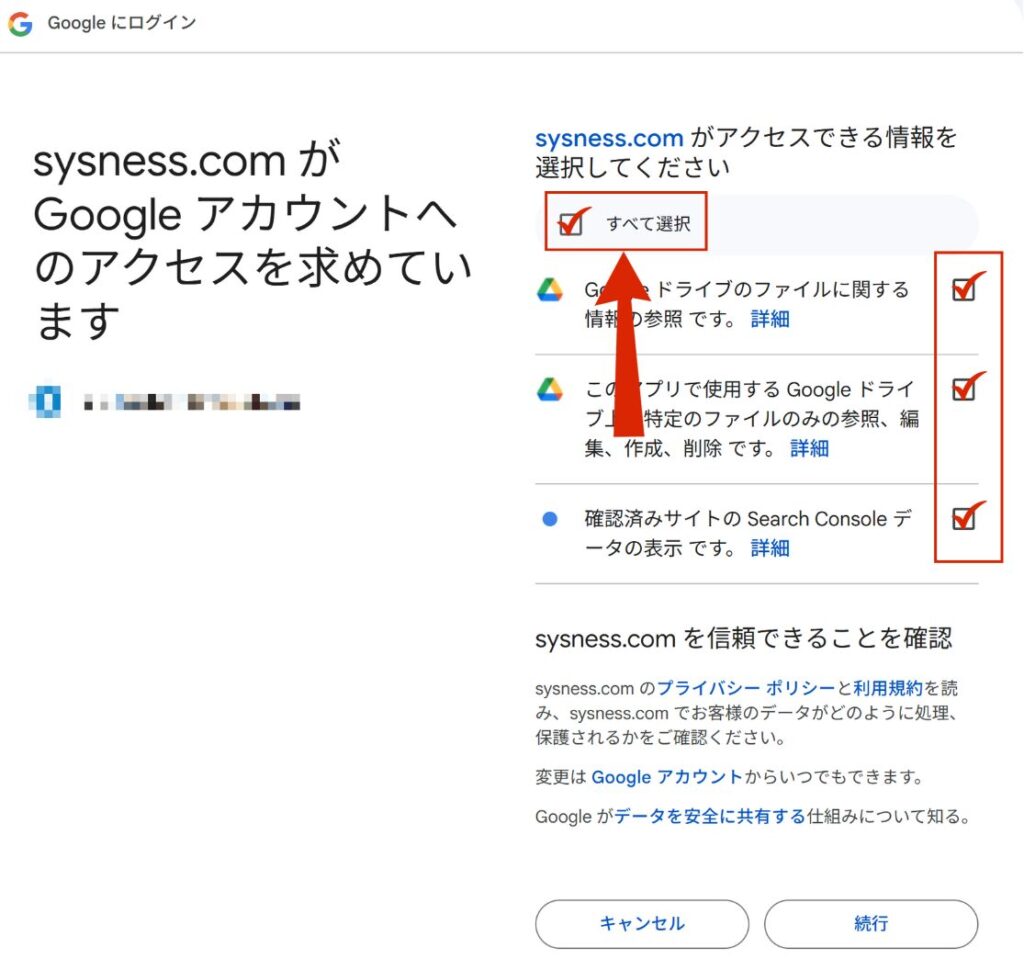
Task: Open the 利用規約 link
Action: click(x=888, y=688)
